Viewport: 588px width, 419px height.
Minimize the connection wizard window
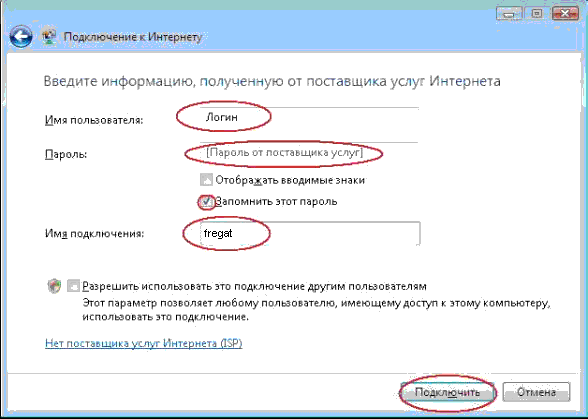click(509, 14)
